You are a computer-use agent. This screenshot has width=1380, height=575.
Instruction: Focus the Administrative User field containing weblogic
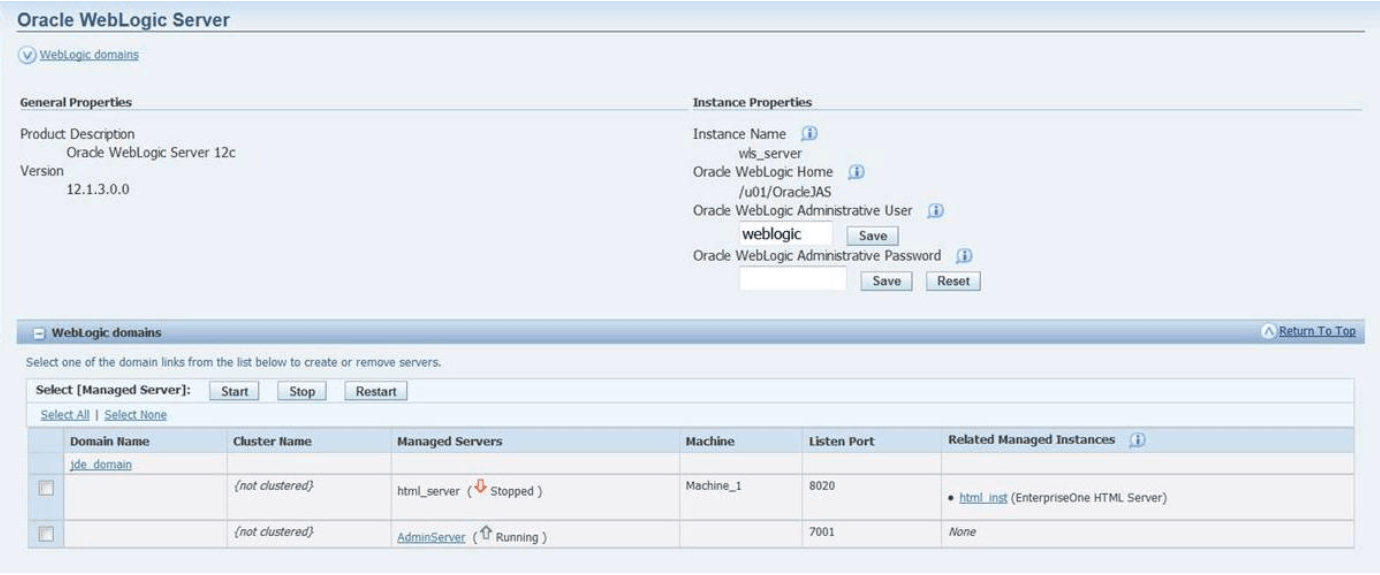pos(786,234)
